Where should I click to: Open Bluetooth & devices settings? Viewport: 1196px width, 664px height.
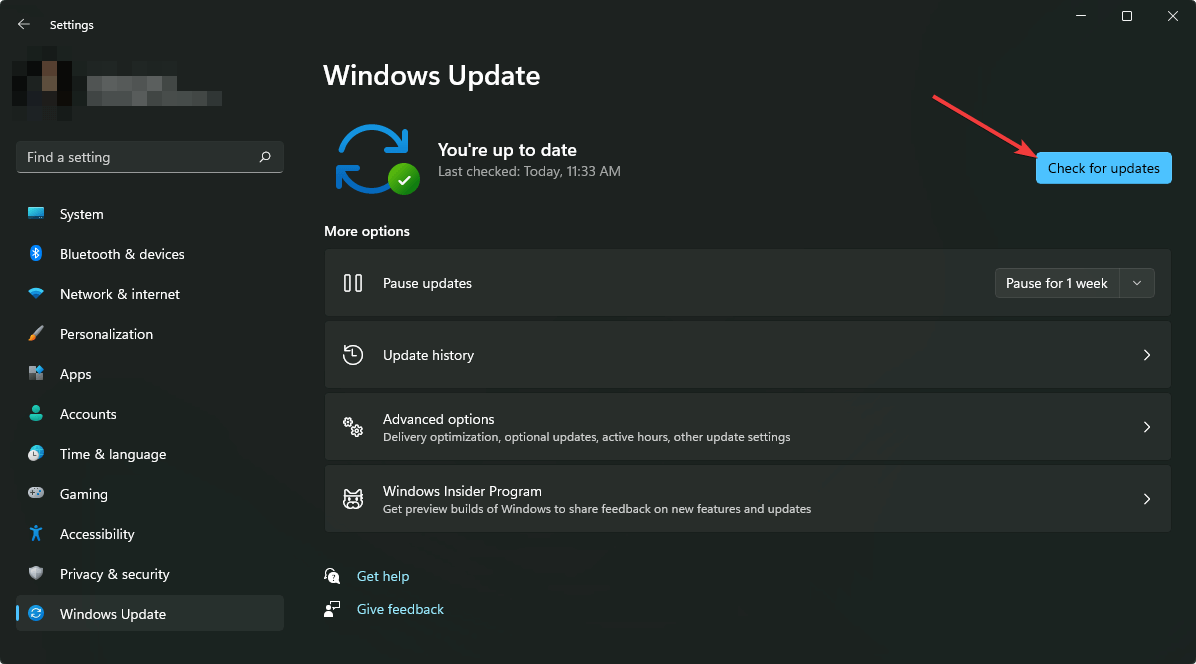point(35,254)
